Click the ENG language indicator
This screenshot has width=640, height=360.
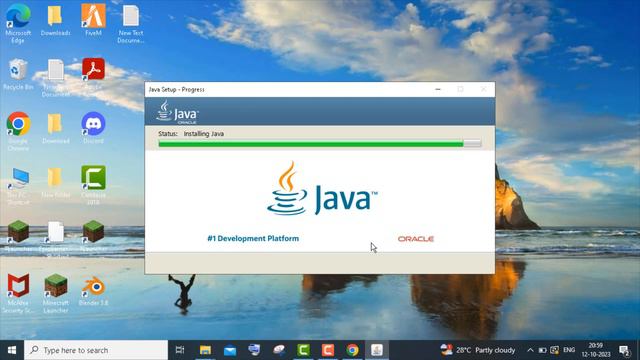click(x=569, y=350)
